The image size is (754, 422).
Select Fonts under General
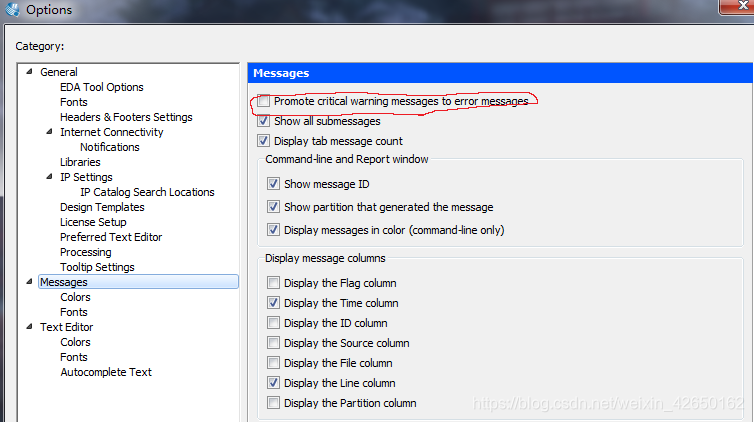[x=74, y=102]
